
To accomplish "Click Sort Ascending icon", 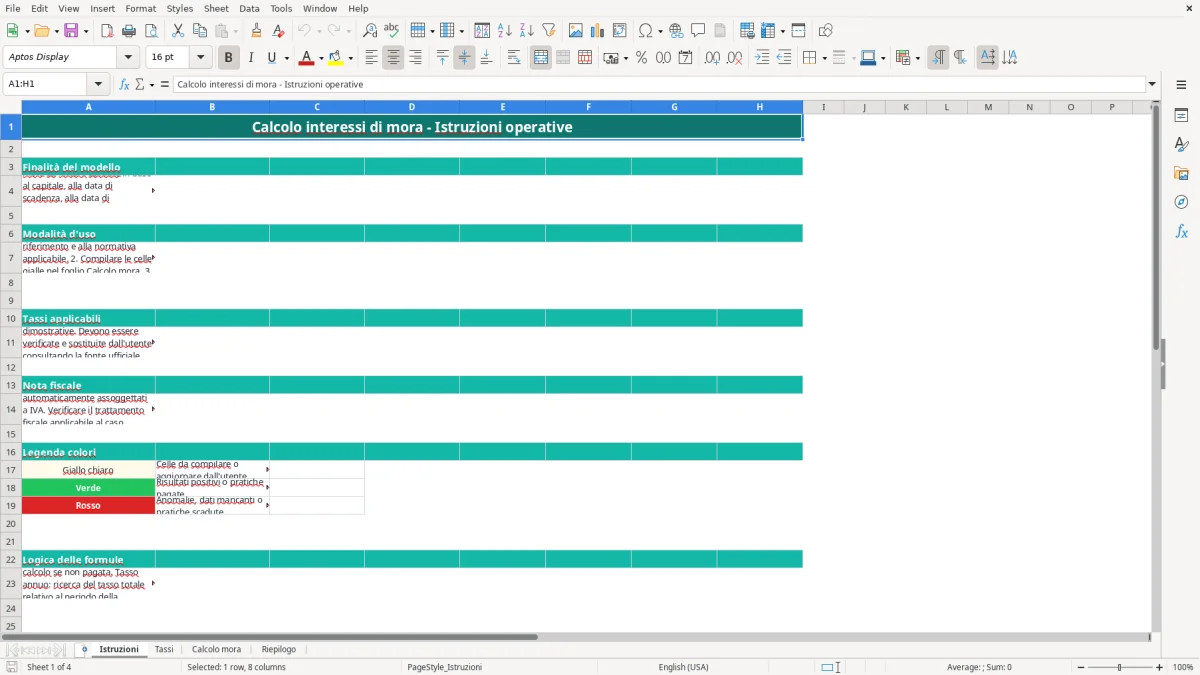I will [505, 31].
